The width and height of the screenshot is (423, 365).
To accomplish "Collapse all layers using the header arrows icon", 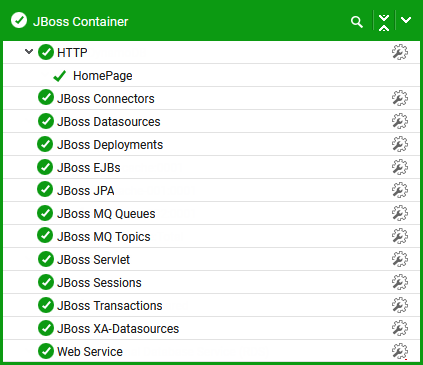I will click(384, 22).
